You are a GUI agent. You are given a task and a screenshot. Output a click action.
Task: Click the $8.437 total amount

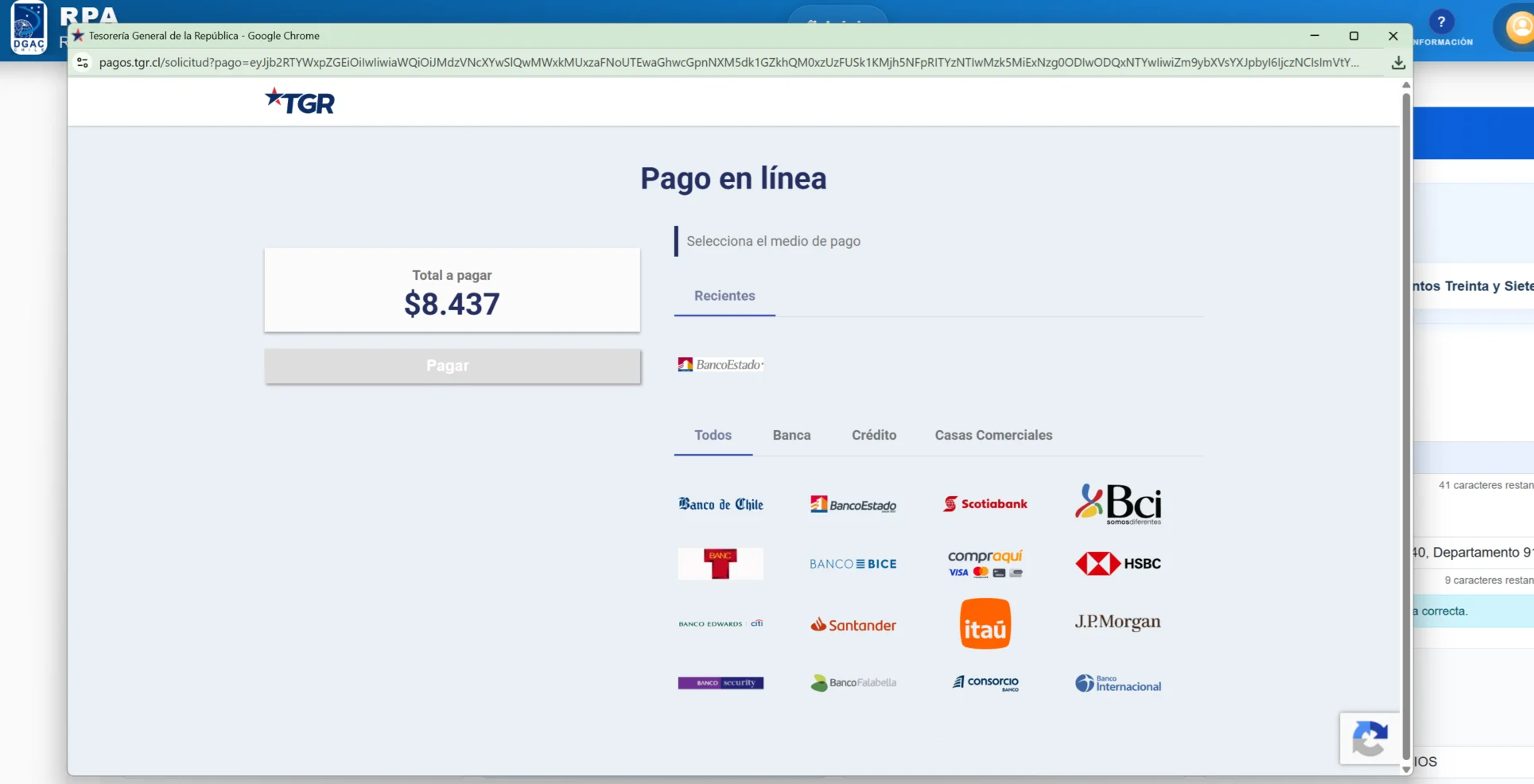452,304
